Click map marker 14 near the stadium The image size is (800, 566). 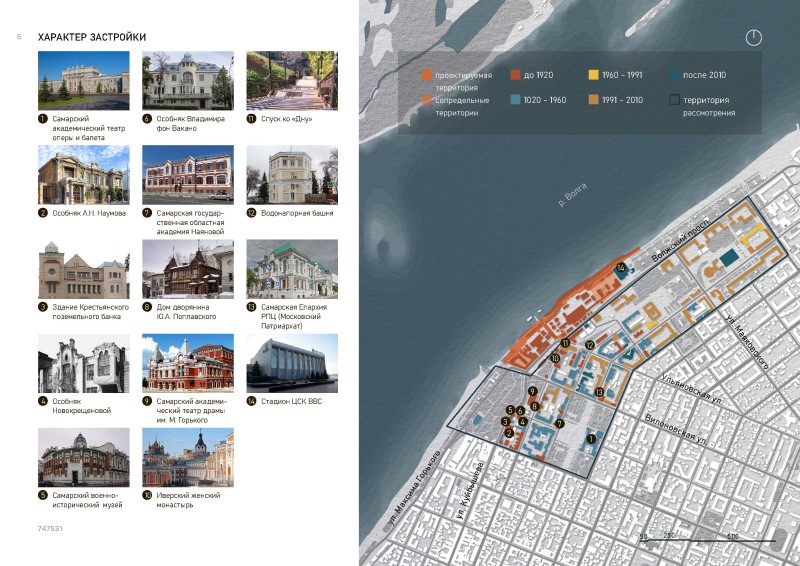point(621,268)
